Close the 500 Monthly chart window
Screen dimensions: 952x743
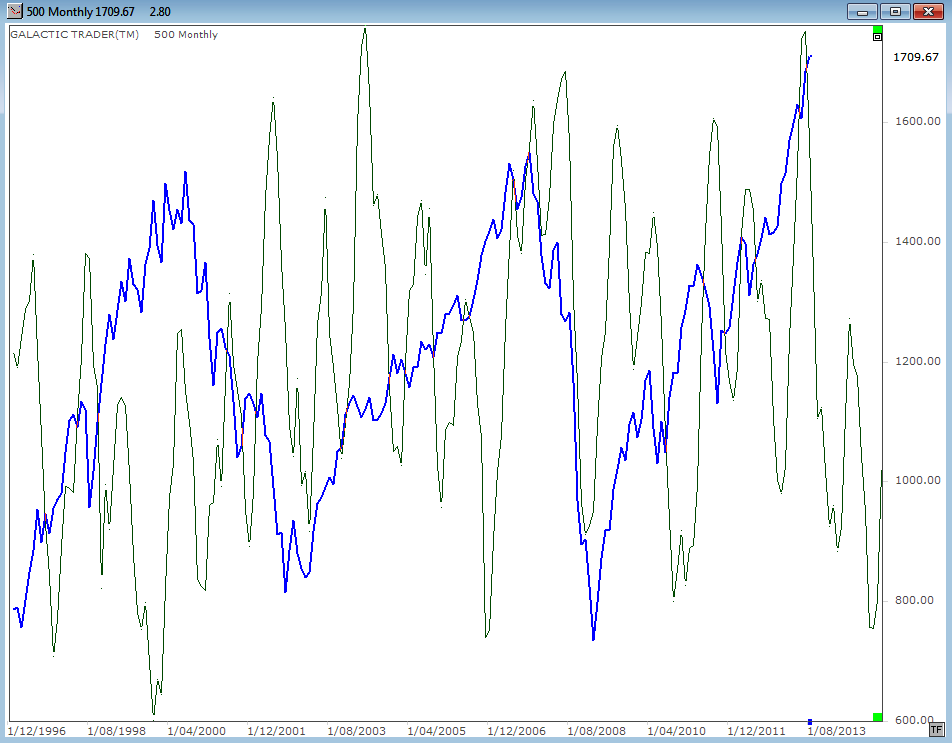tap(928, 11)
